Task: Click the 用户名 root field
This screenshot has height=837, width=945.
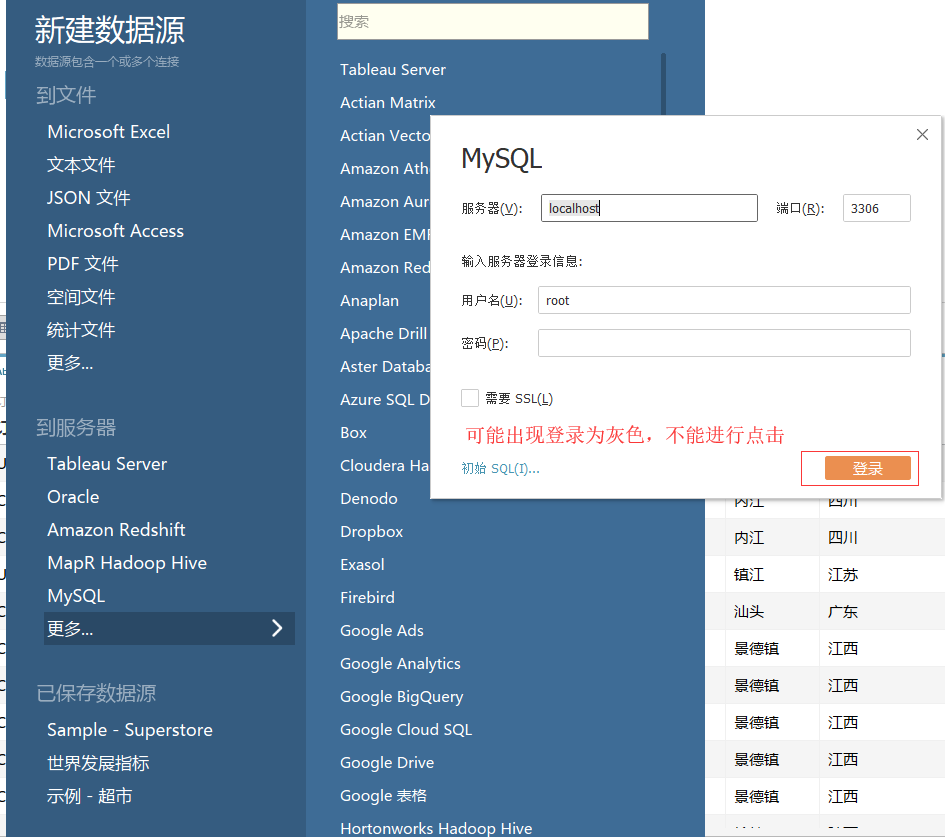Action: tap(724, 300)
